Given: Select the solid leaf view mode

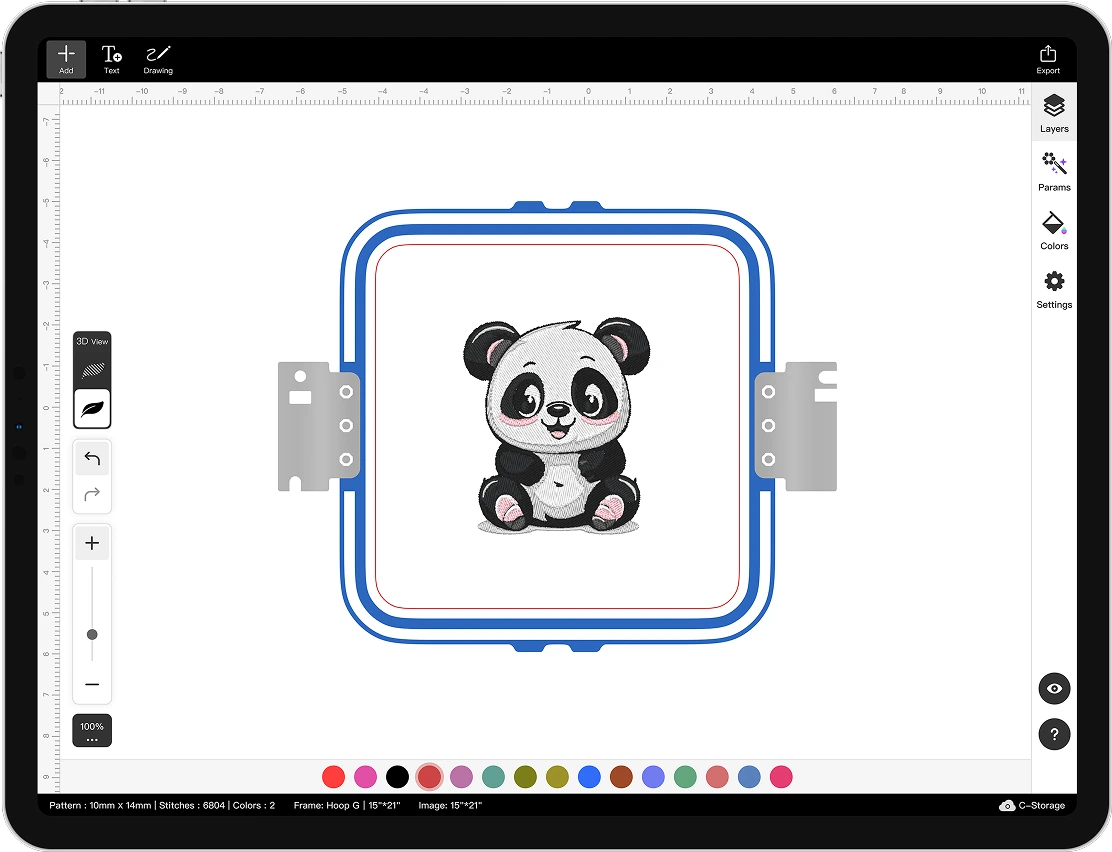Looking at the screenshot, I should pyautogui.click(x=92, y=409).
